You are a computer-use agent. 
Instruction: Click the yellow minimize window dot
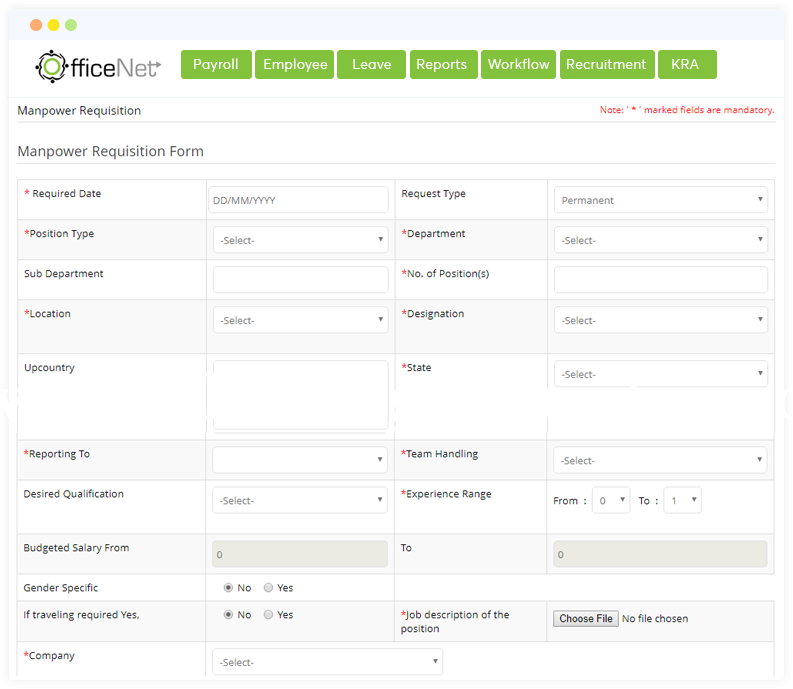(x=54, y=25)
